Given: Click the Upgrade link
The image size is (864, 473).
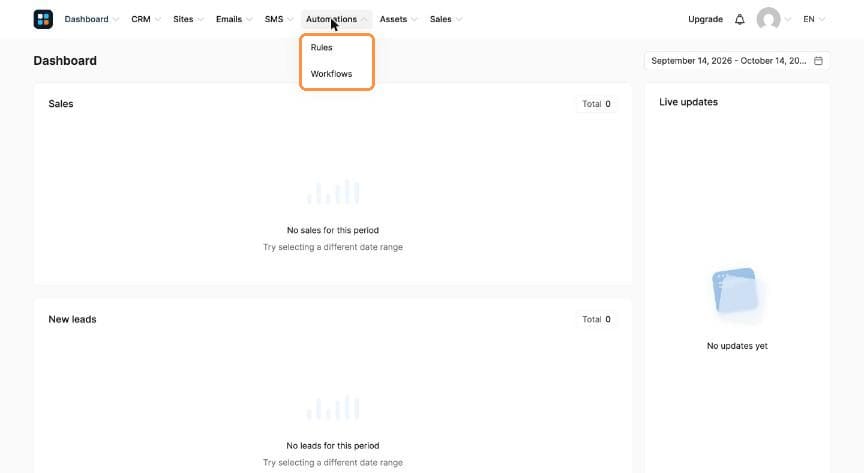Looking at the screenshot, I should (x=705, y=19).
